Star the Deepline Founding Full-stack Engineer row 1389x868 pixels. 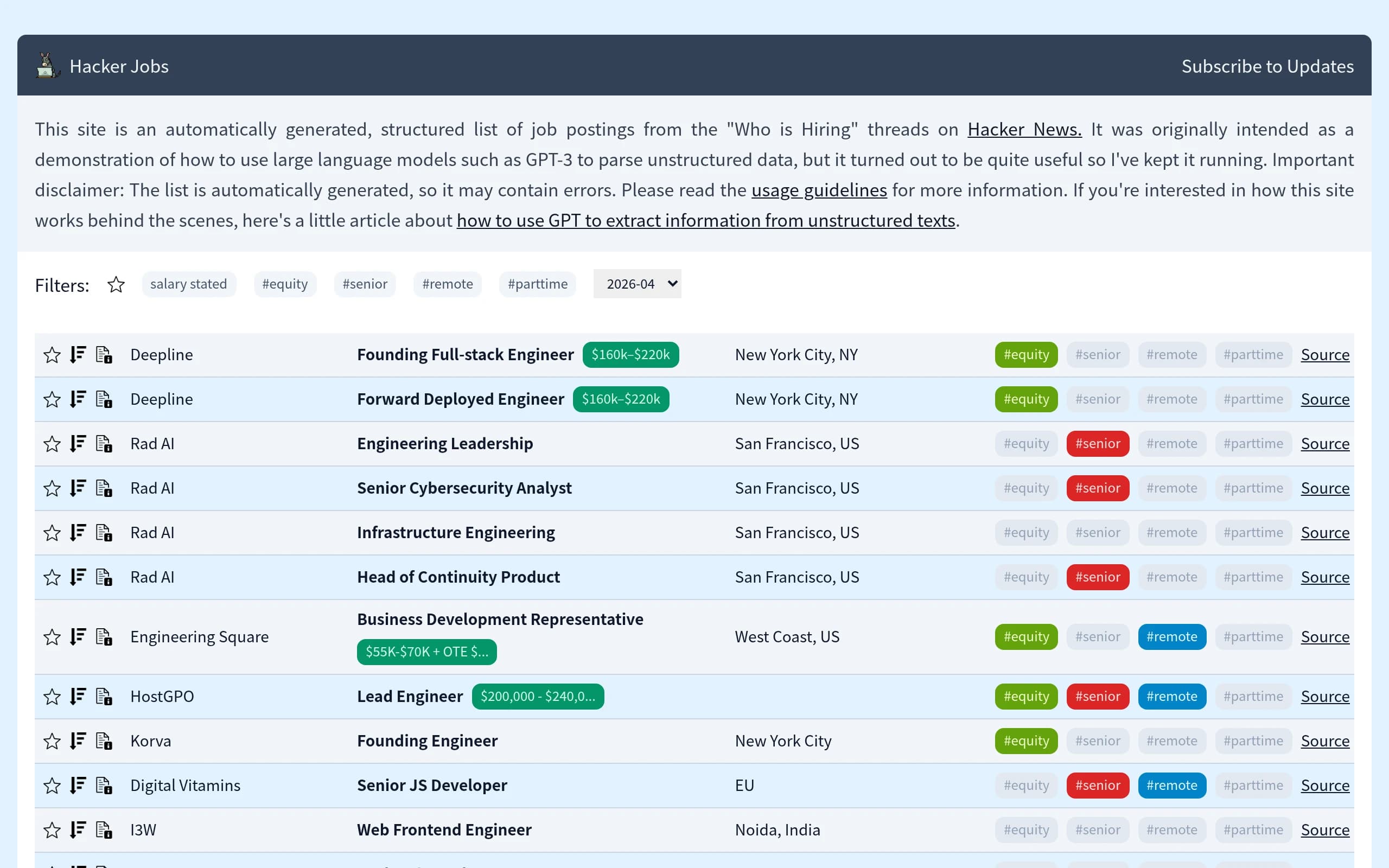tap(52, 355)
